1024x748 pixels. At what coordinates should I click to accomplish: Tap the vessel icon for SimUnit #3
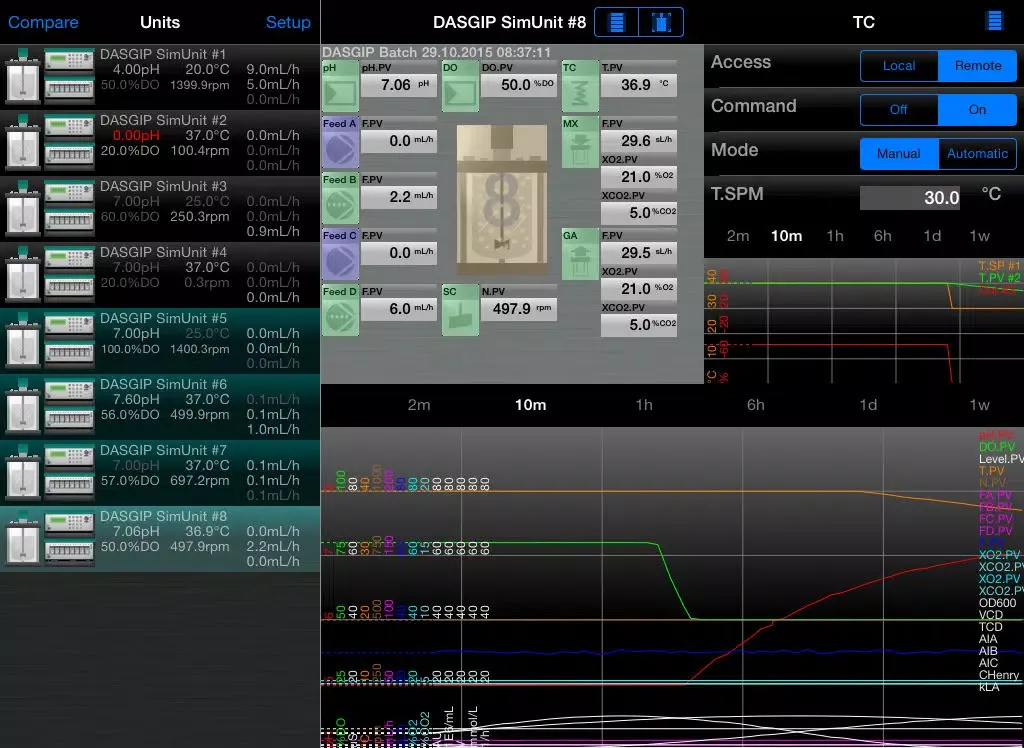(23, 208)
